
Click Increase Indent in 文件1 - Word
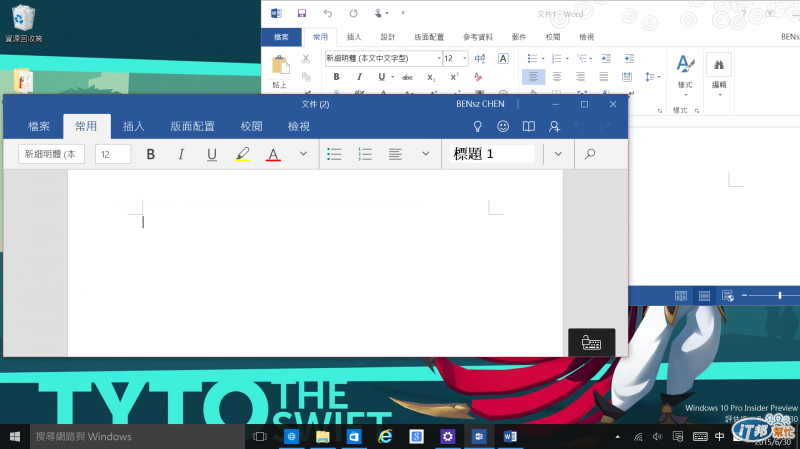click(630, 59)
